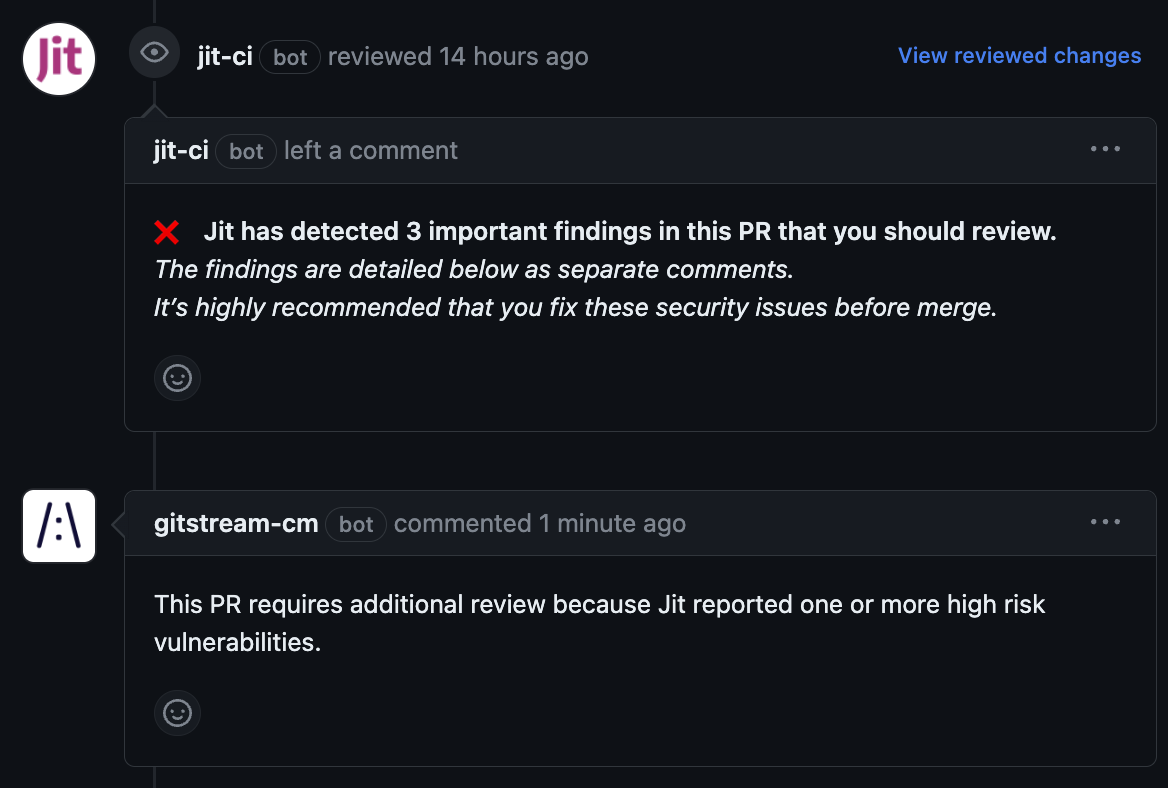
Task: Expand options for the jit-ci review header
Action: pos(1105,148)
